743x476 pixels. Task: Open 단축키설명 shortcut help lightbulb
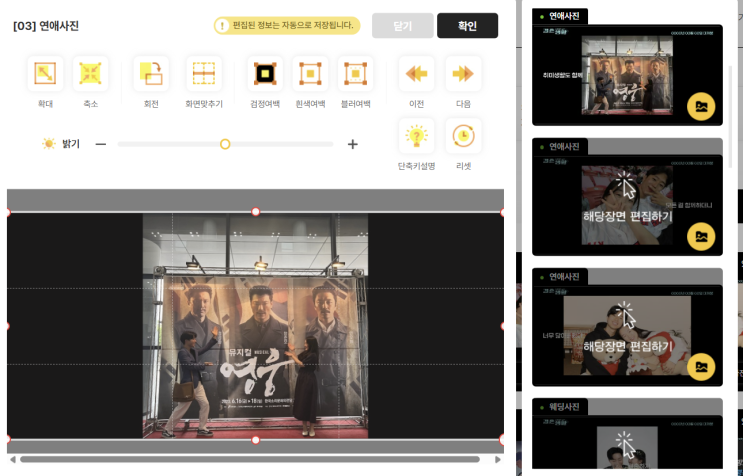(x=417, y=136)
